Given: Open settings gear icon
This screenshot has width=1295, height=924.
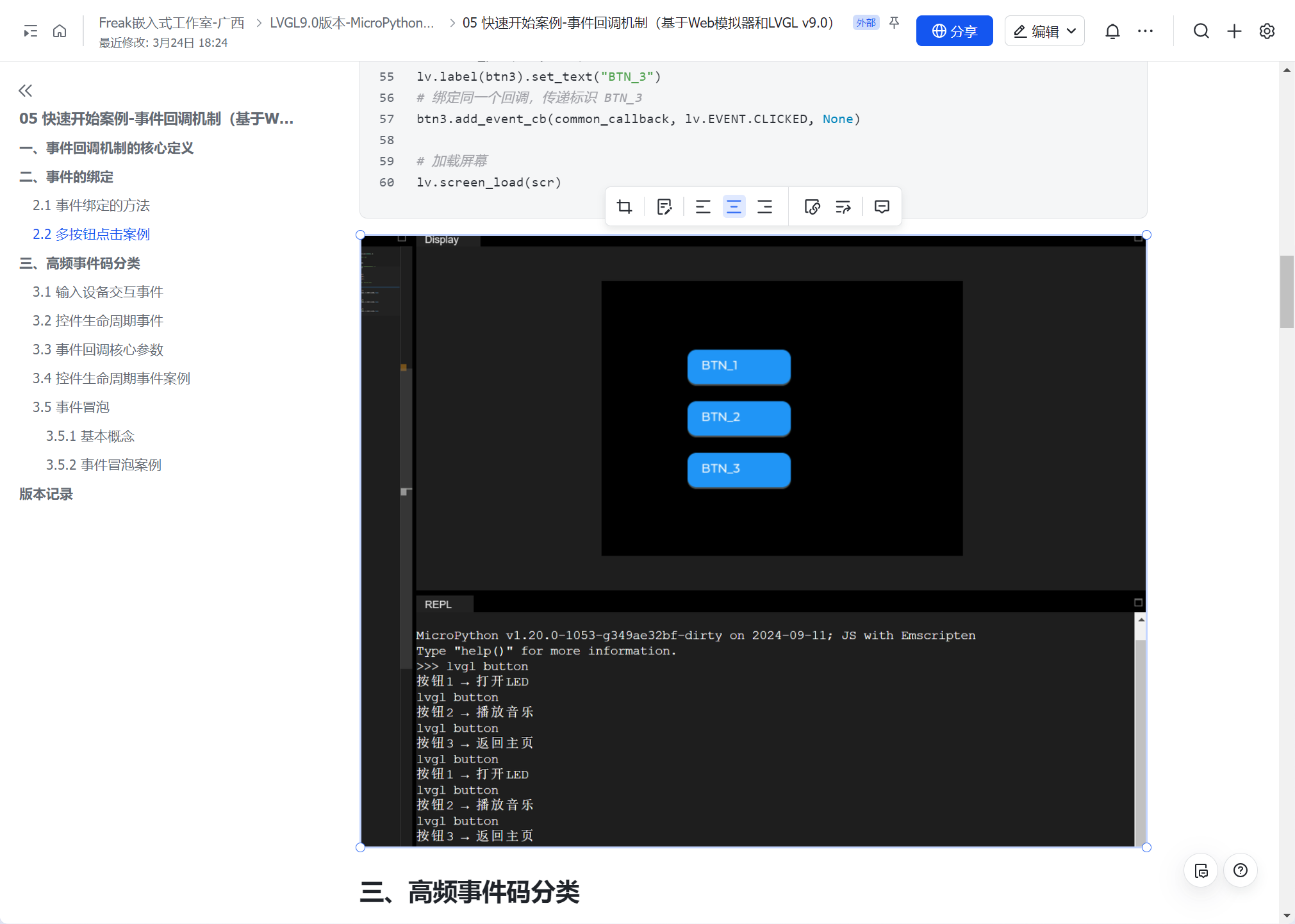Looking at the screenshot, I should (1267, 31).
